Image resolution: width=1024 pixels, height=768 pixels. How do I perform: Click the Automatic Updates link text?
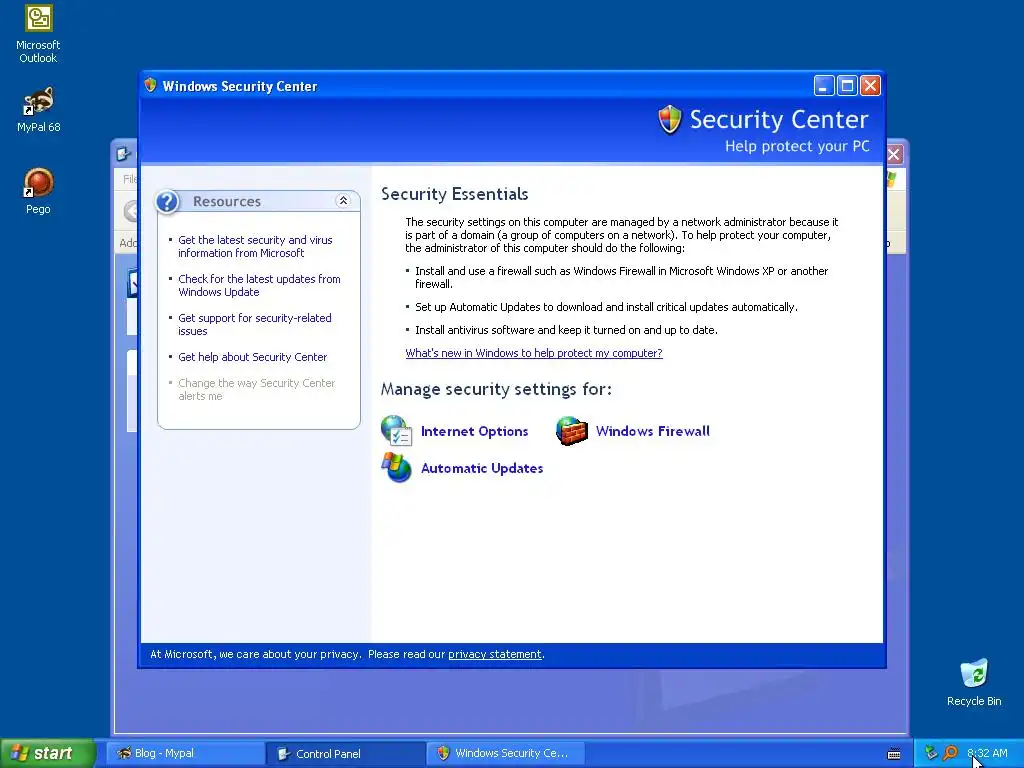coord(482,468)
